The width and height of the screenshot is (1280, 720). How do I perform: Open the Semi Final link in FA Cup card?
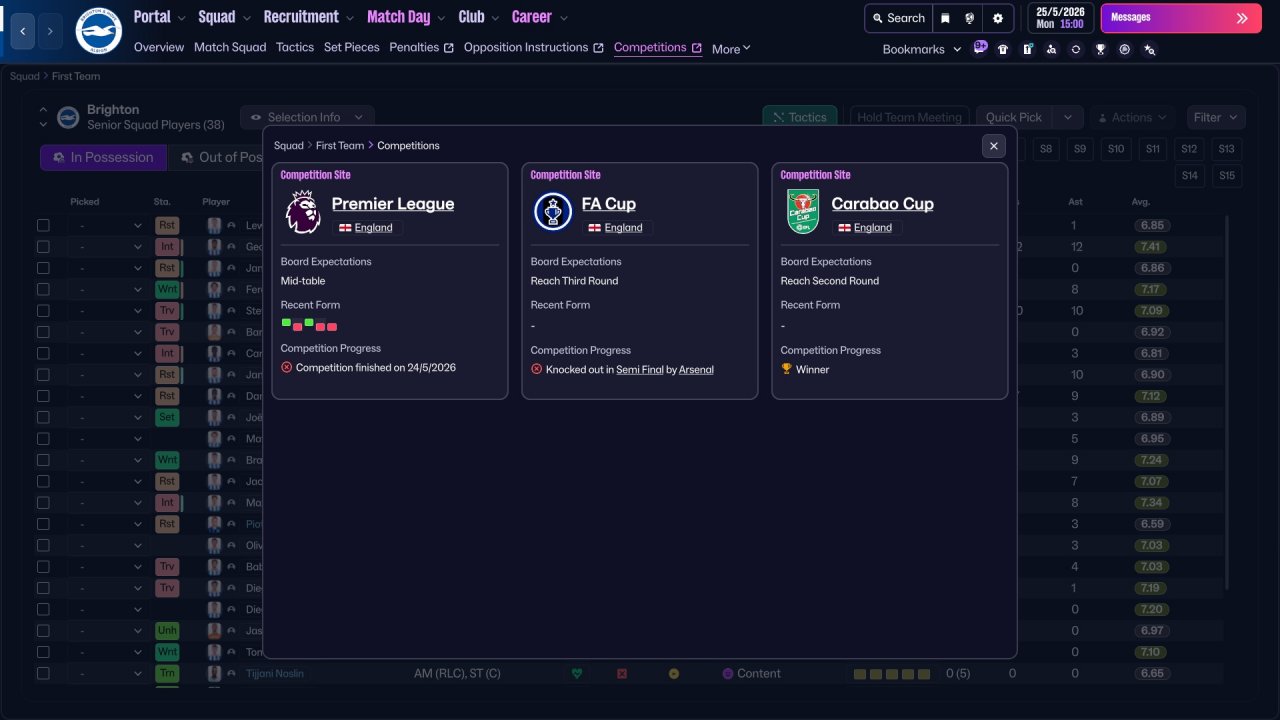click(x=640, y=369)
